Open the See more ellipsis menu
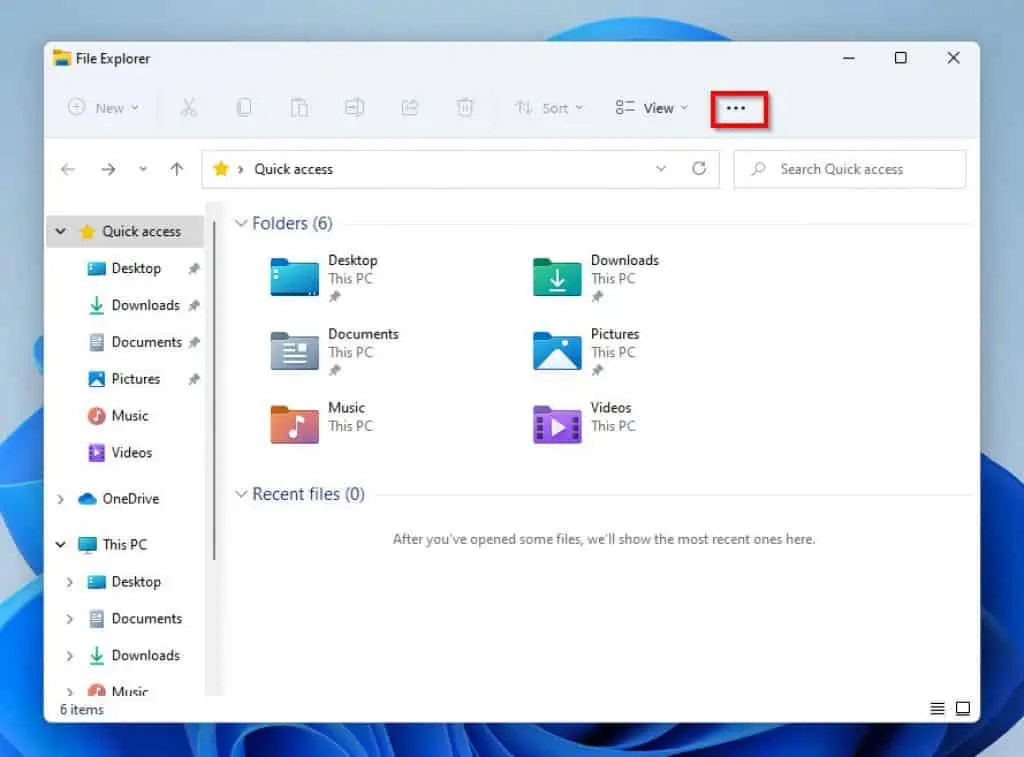 click(x=737, y=107)
